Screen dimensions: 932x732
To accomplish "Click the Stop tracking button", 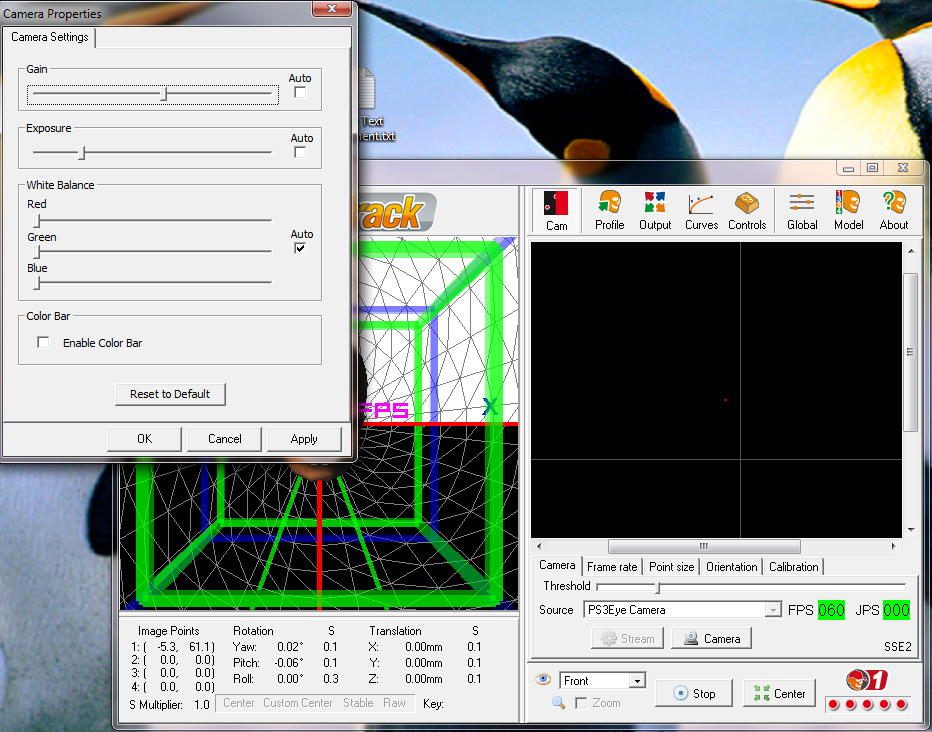I will pyautogui.click(x=694, y=693).
